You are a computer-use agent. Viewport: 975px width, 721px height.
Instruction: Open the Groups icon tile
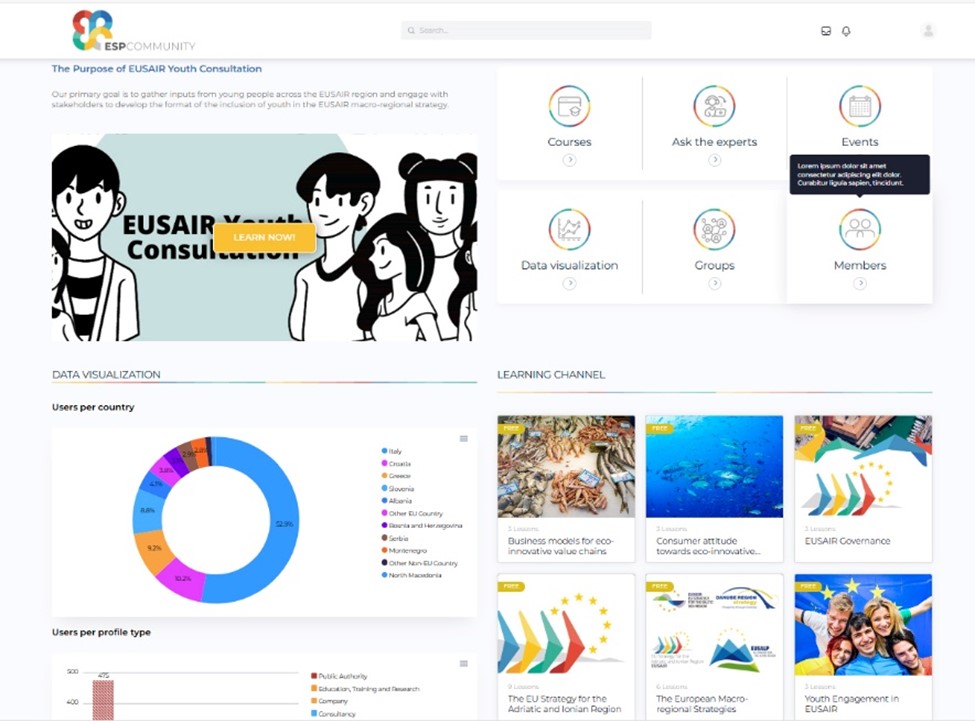(x=714, y=229)
